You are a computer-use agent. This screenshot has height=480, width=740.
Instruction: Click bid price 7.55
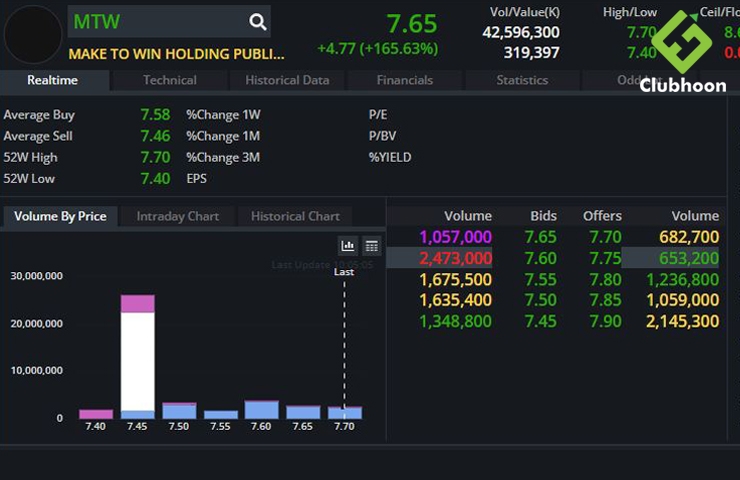click(541, 279)
